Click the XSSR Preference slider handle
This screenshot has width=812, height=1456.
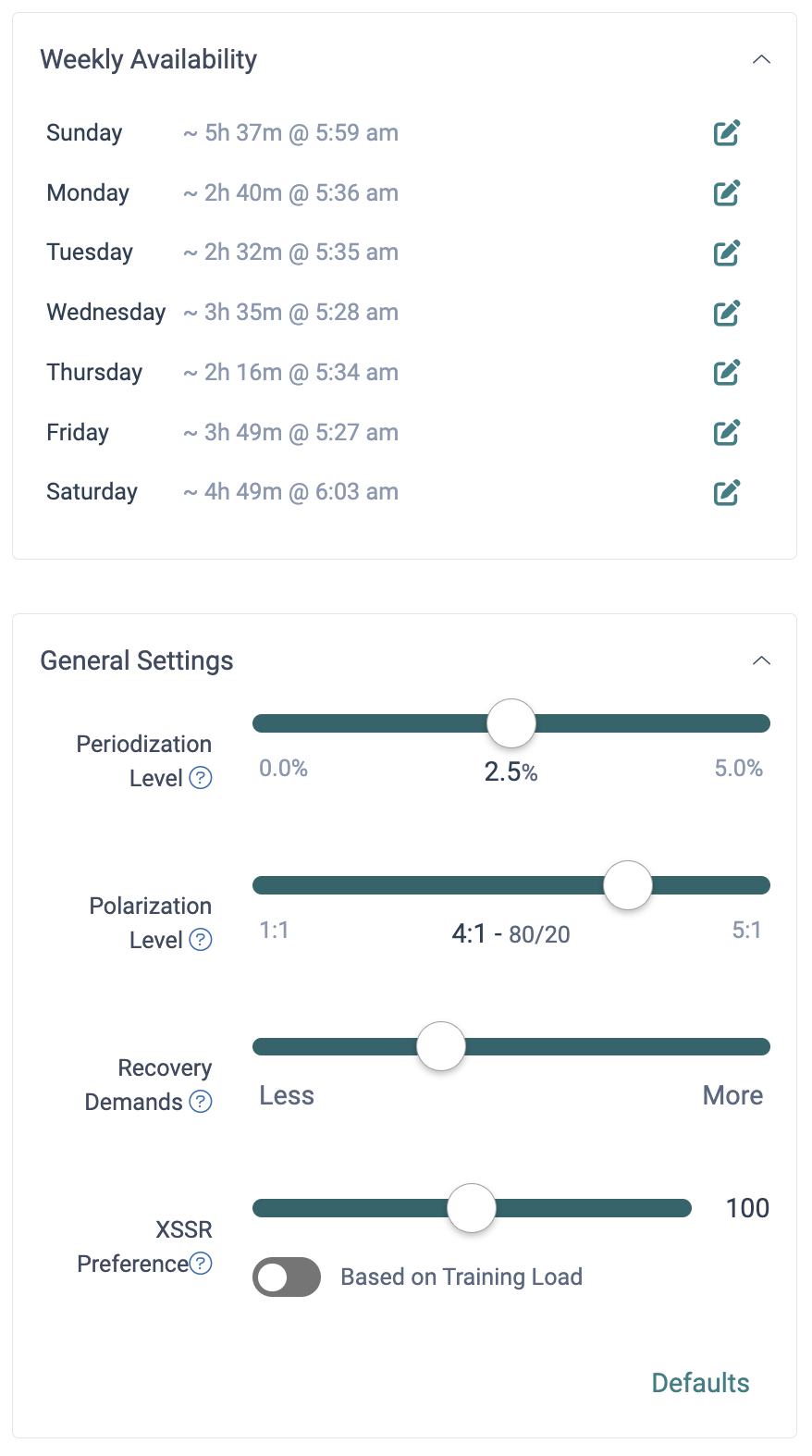472,1208
